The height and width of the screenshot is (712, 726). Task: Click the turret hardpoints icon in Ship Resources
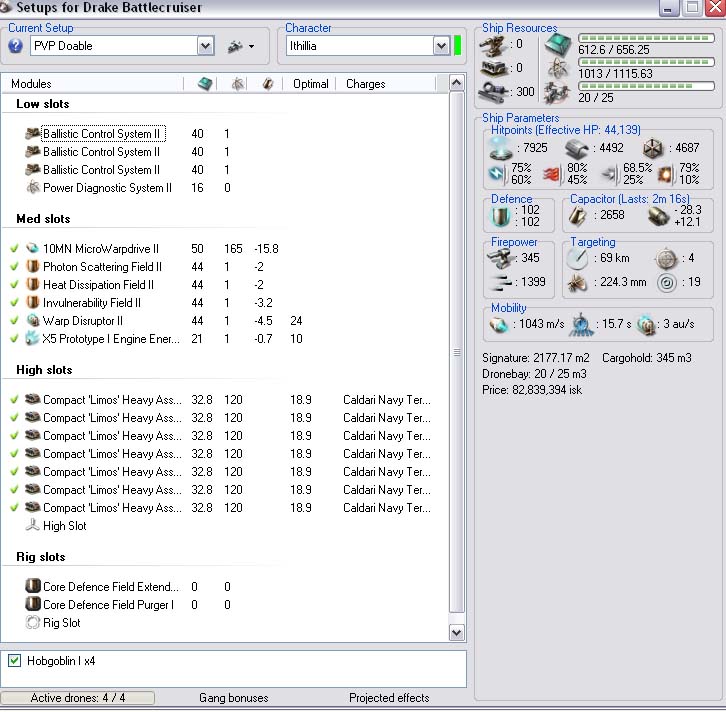(x=493, y=45)
